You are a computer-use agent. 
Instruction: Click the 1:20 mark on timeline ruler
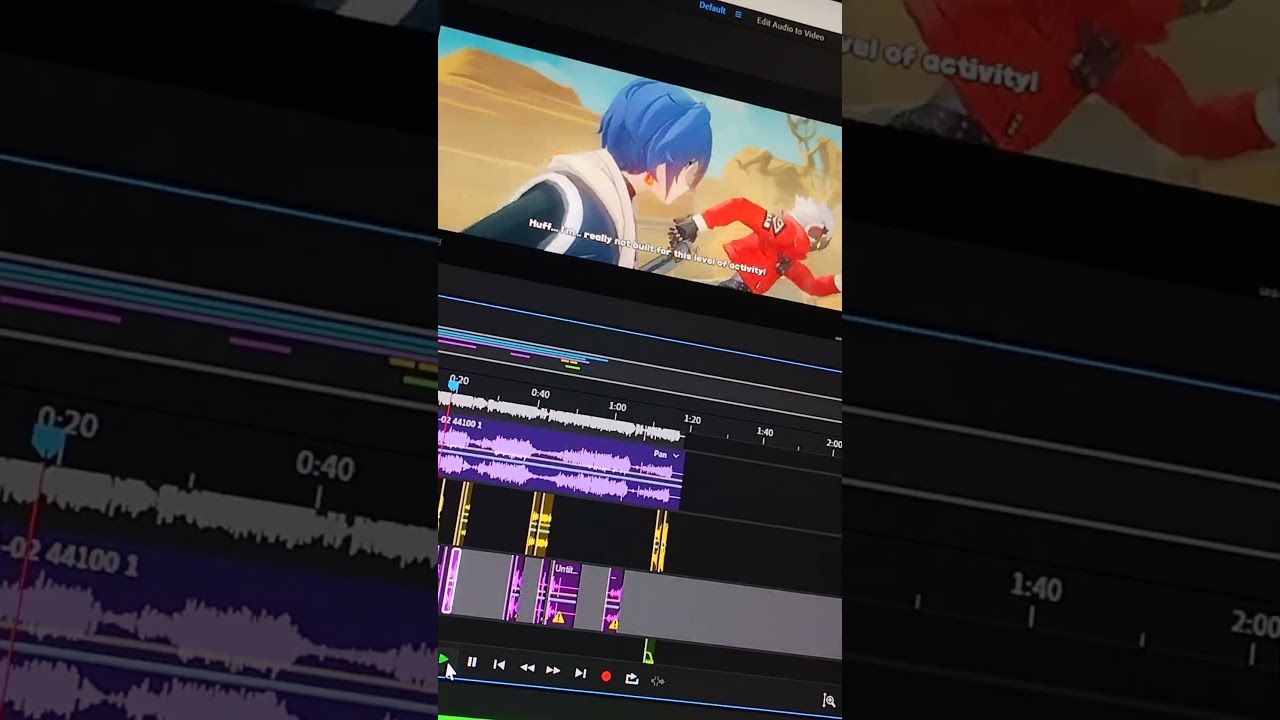pos(692,420)
